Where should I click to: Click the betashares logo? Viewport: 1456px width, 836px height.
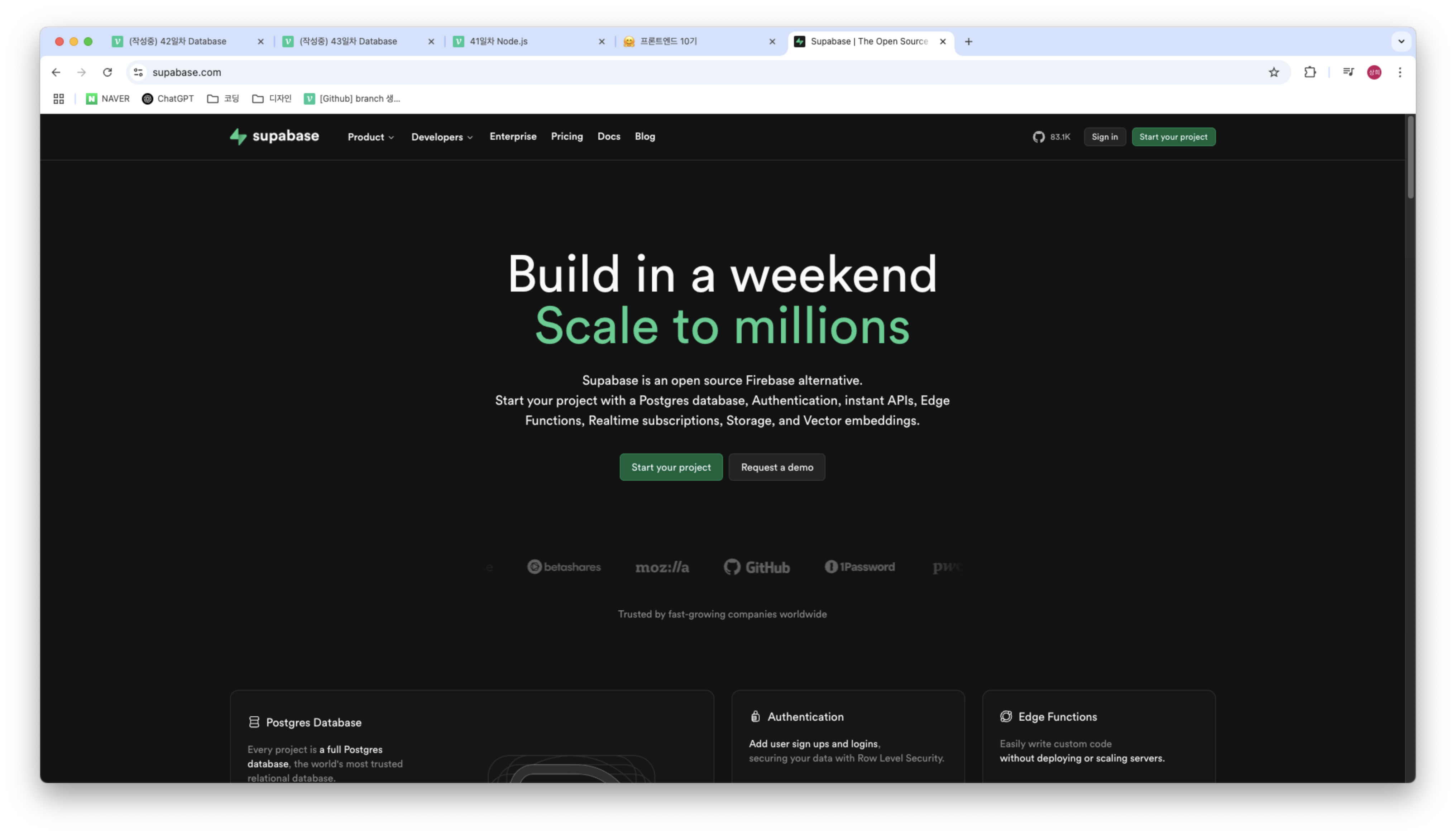pyautogui.click(x=564, y=567)
